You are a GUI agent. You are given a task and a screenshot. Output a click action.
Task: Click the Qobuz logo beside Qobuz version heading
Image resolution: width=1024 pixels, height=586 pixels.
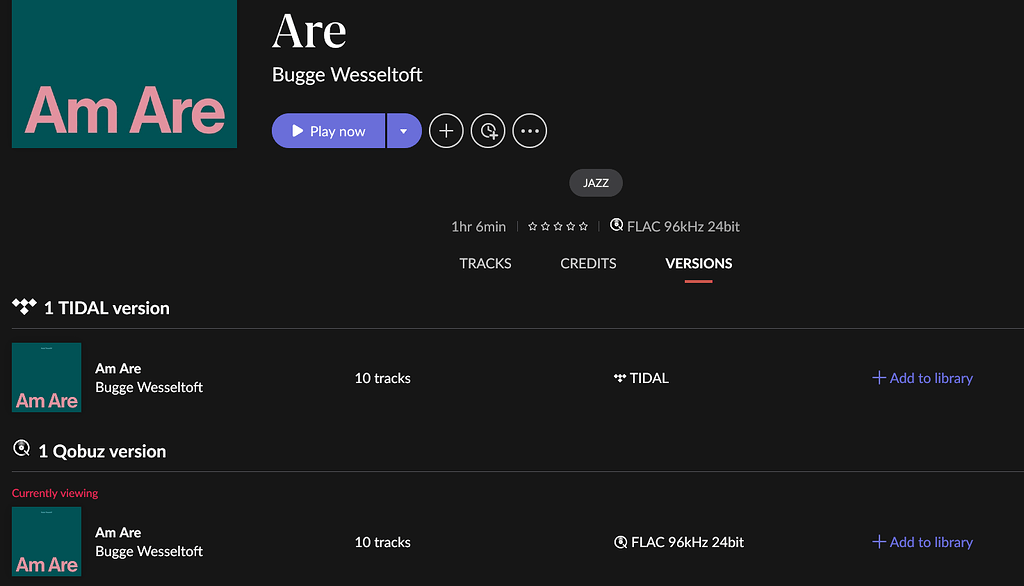point(20,448)
